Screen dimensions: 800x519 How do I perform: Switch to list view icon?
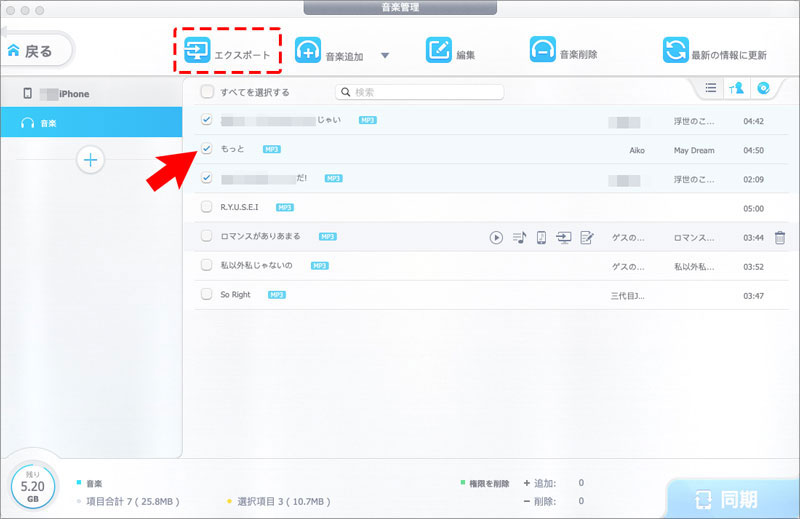click(711, 88)
